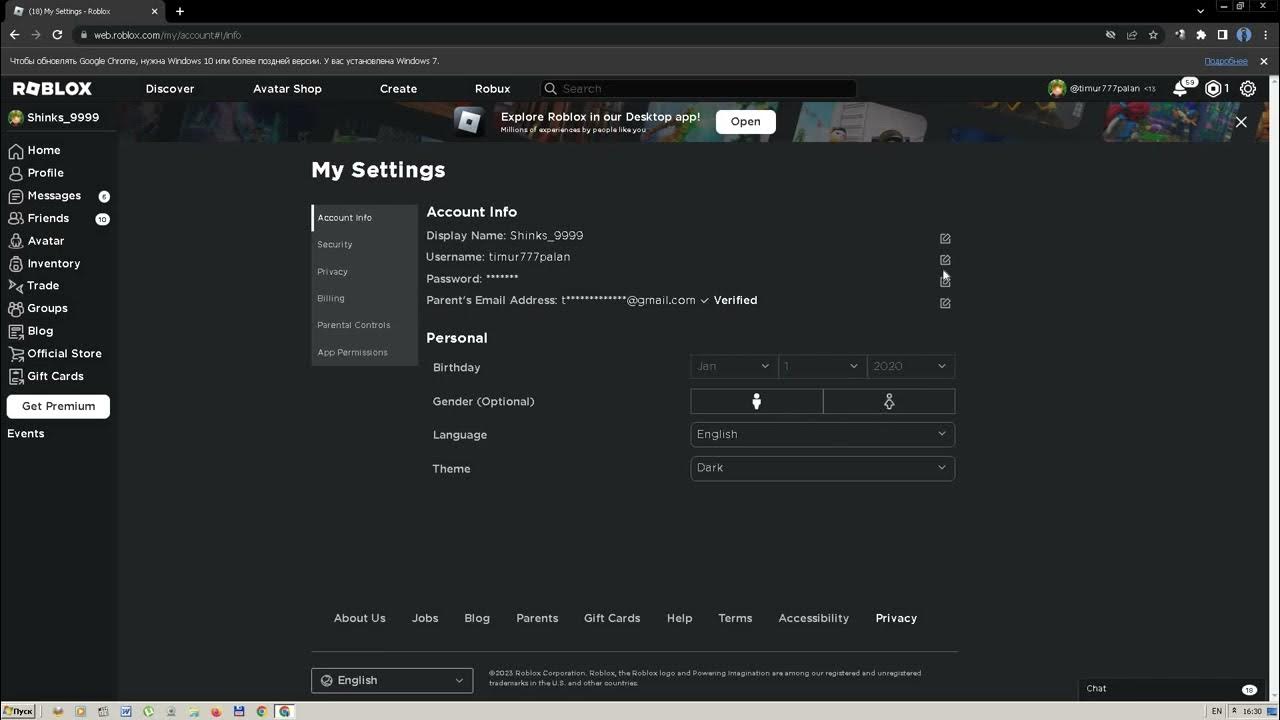Open the Theme dropdown

(x=823, y=468)
